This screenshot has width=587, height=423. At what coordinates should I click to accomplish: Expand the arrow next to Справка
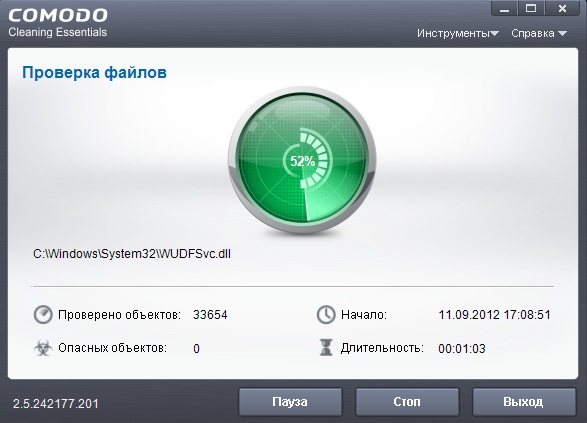point(562,34)
